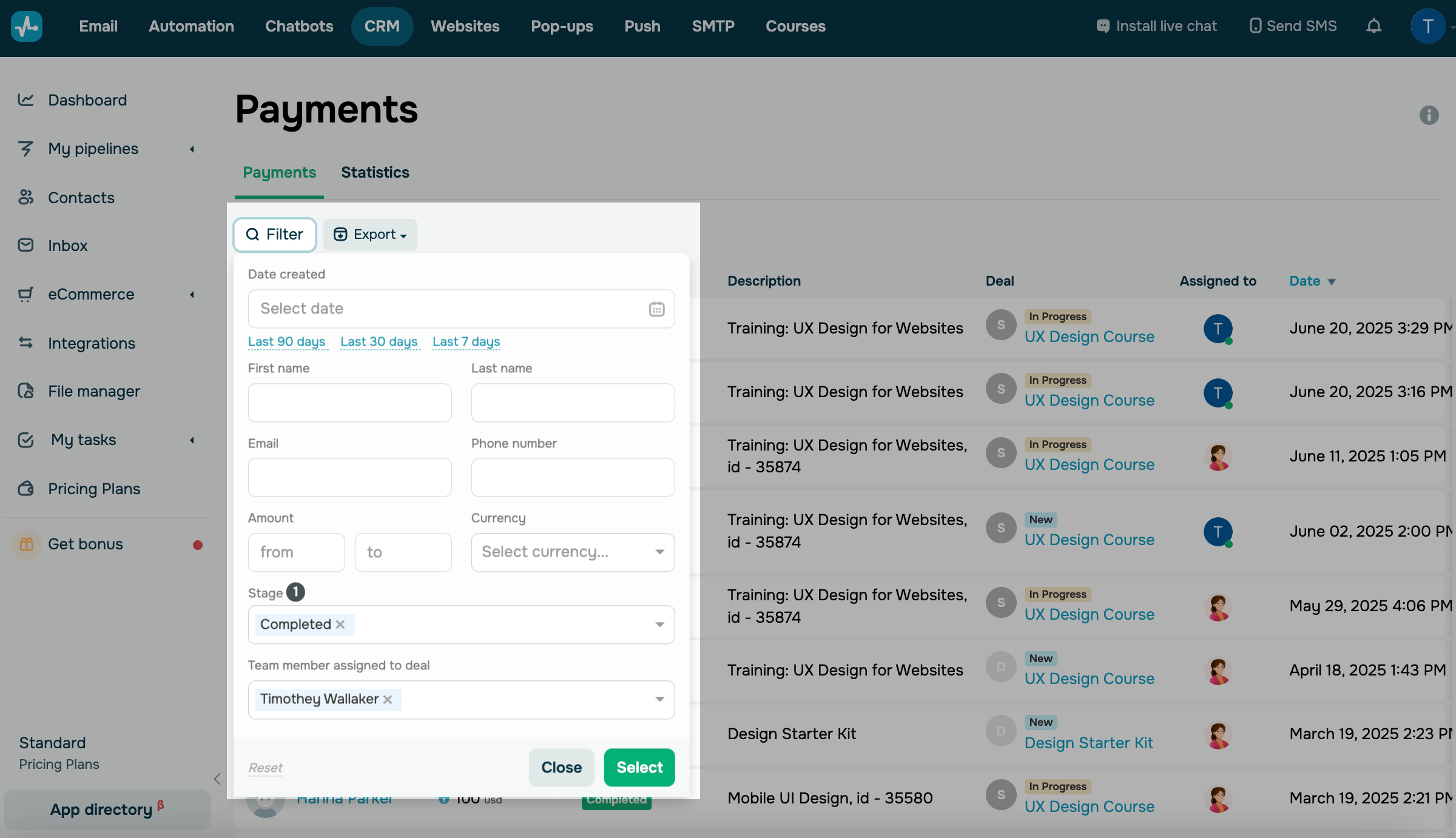Open the Dashboard from the sidebar
This screenshot has height=838, width=1456.
[x=87, y=100]
